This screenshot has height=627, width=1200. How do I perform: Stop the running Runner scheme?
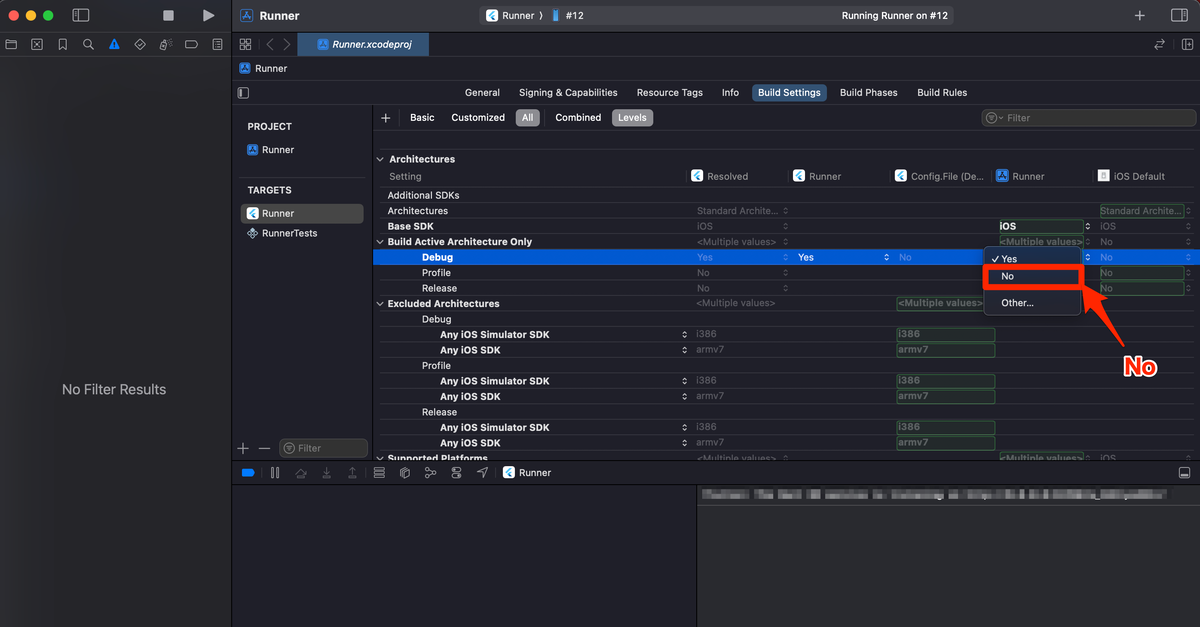coord(168,16)
